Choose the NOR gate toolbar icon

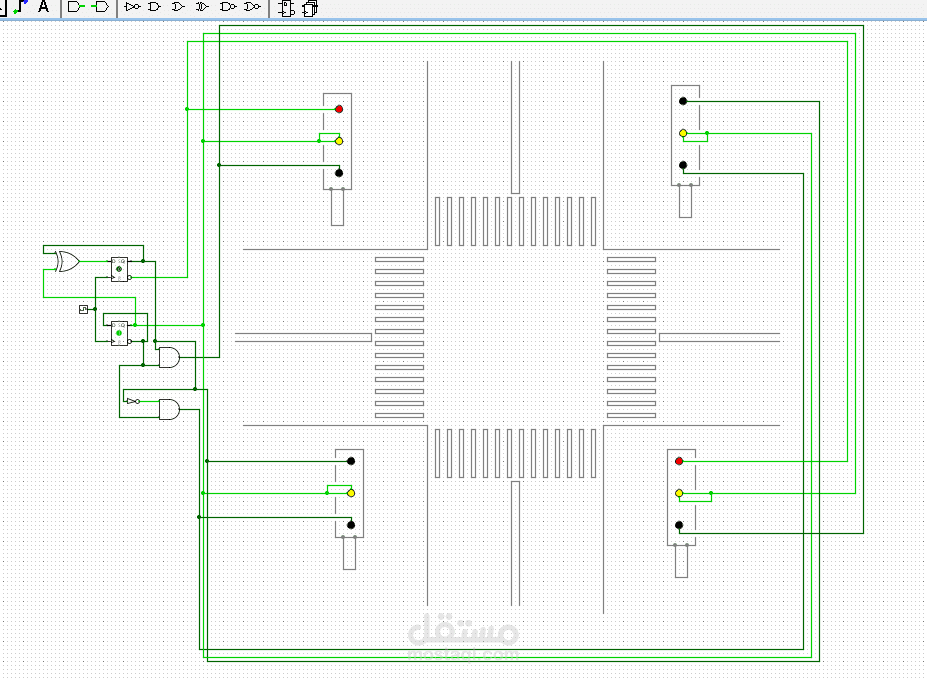(x=252, y=7)
